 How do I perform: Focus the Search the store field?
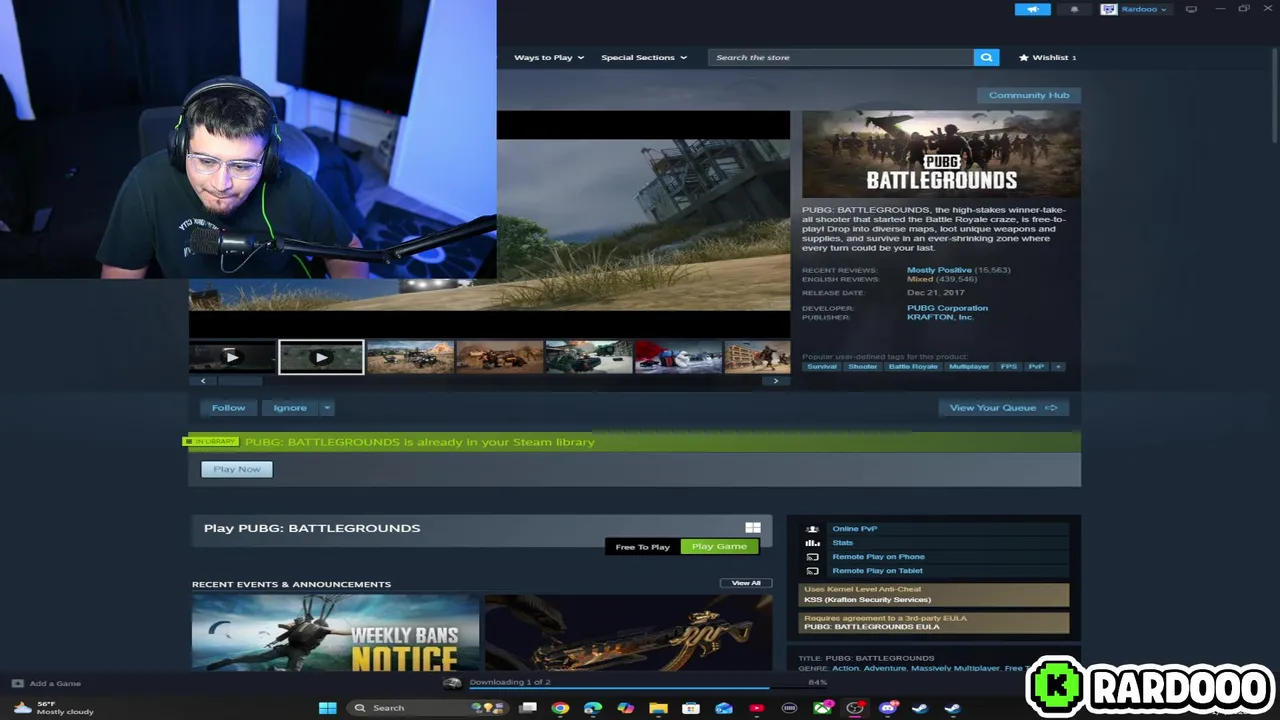point(841,57)
